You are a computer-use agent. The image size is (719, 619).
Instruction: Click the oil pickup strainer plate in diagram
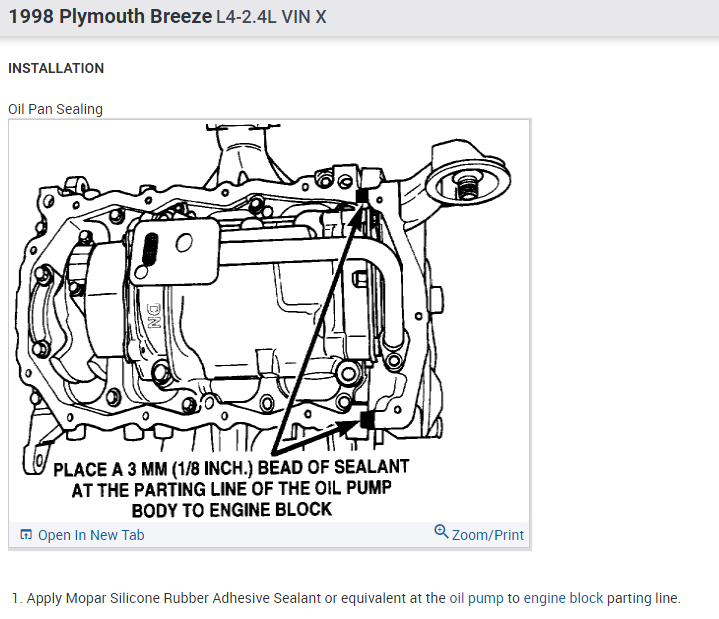point(175,252)
